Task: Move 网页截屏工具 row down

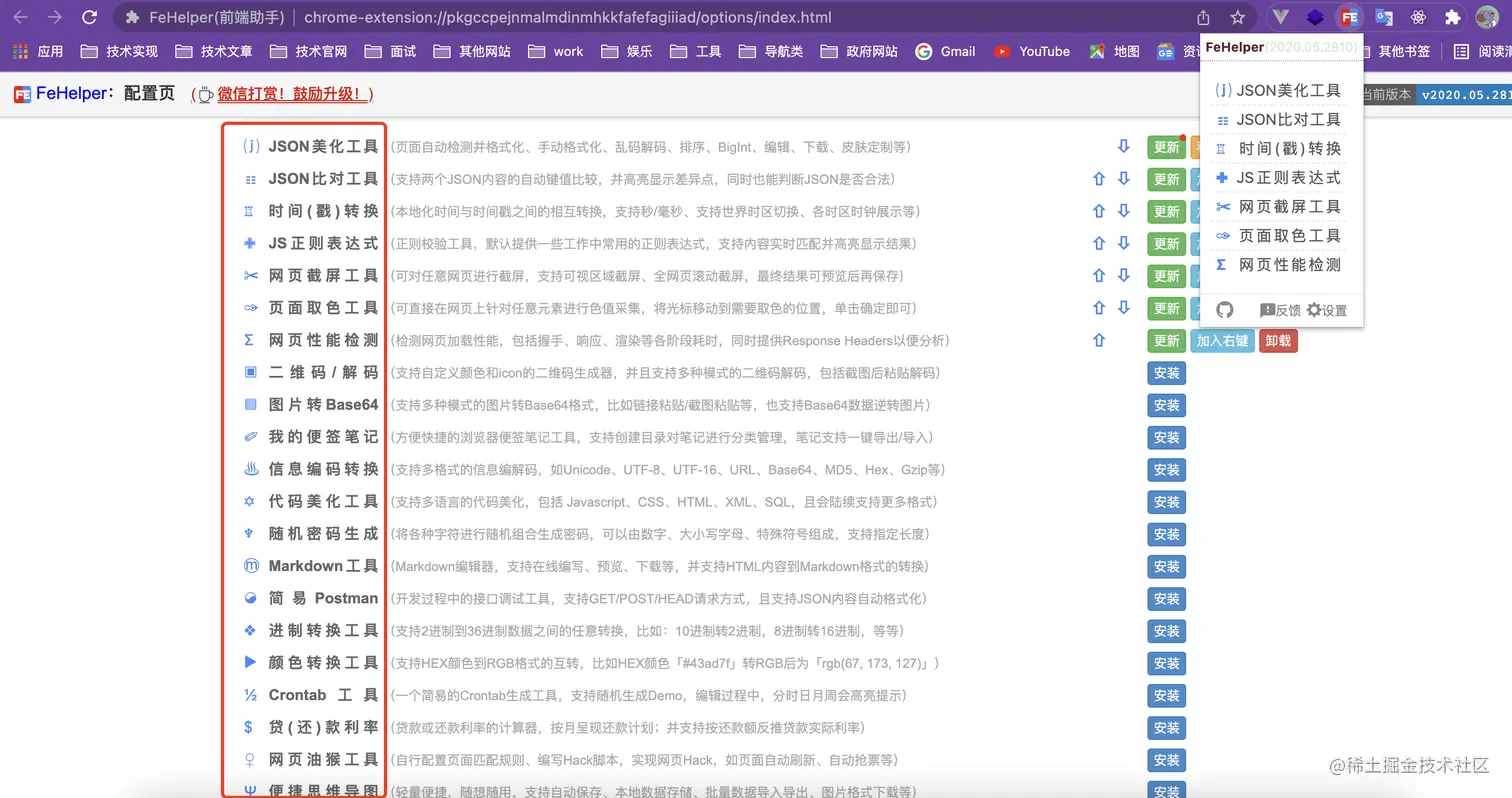Action: [1124, 275]
